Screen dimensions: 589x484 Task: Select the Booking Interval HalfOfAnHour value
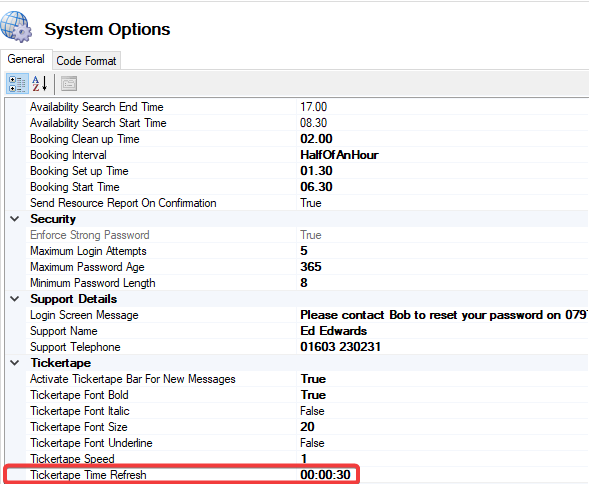coord(443,155)
